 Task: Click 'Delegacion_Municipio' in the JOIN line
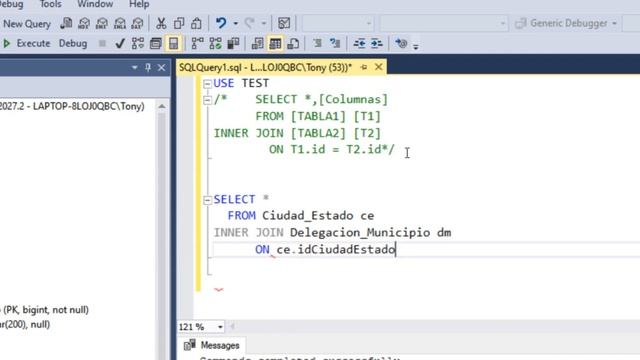pos(360,233)
